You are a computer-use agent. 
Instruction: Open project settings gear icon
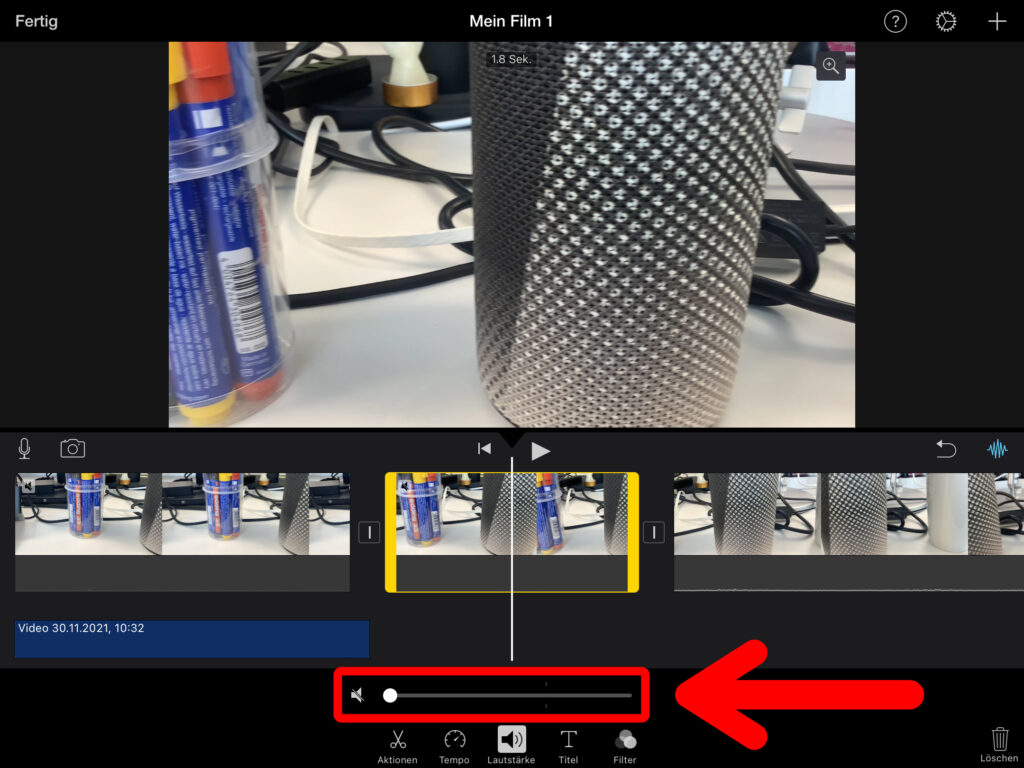(x=946, y=22)
